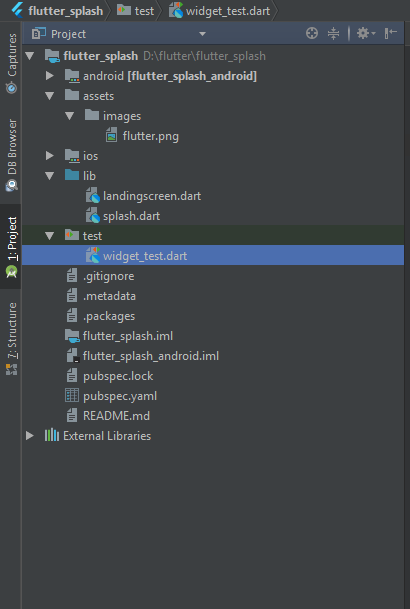410x609 pixels.
Task: Select the assets folder
Action: pos(99,96)
